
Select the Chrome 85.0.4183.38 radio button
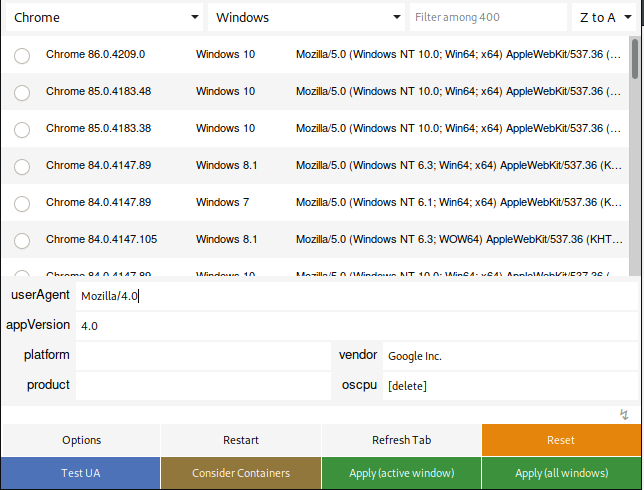pyautogui.click(x=22, y=130)
